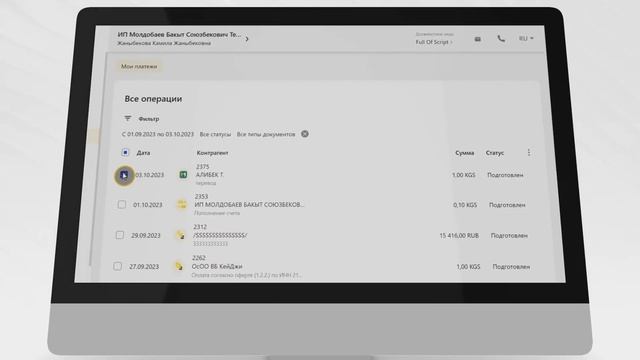Expand the company name chevron arrow
This screenshot has height=360, width=640.
click(x=247, y=39)
